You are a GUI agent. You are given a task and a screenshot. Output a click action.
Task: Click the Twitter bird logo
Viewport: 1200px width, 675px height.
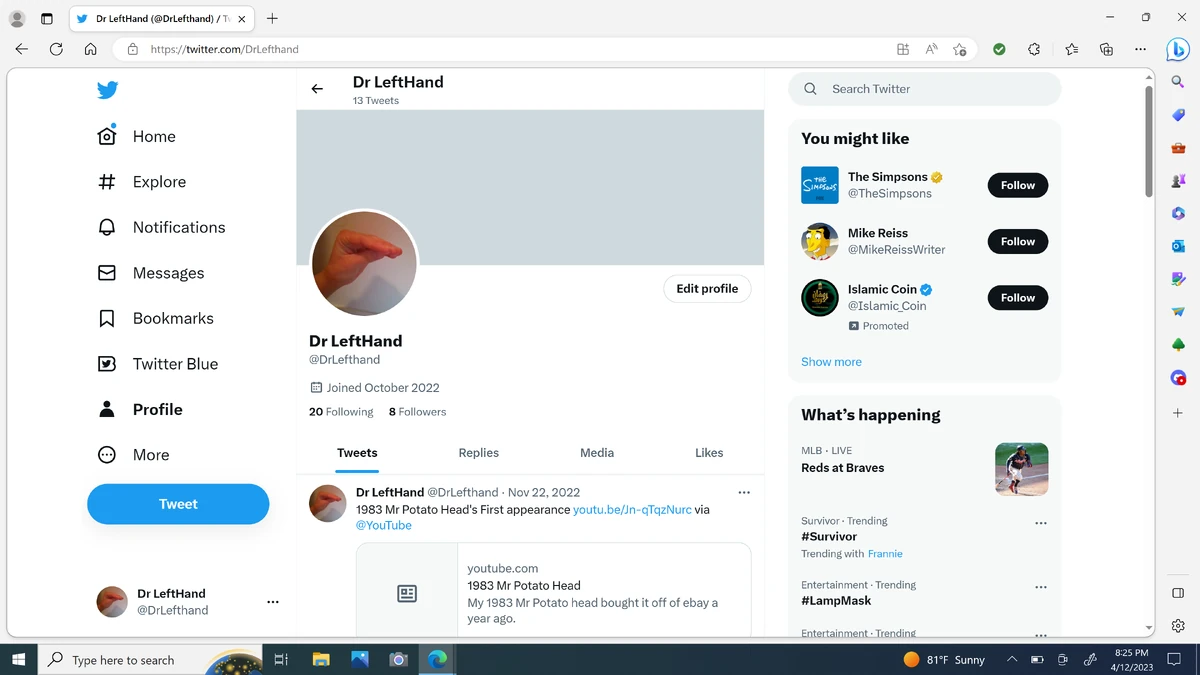point(107,89)
